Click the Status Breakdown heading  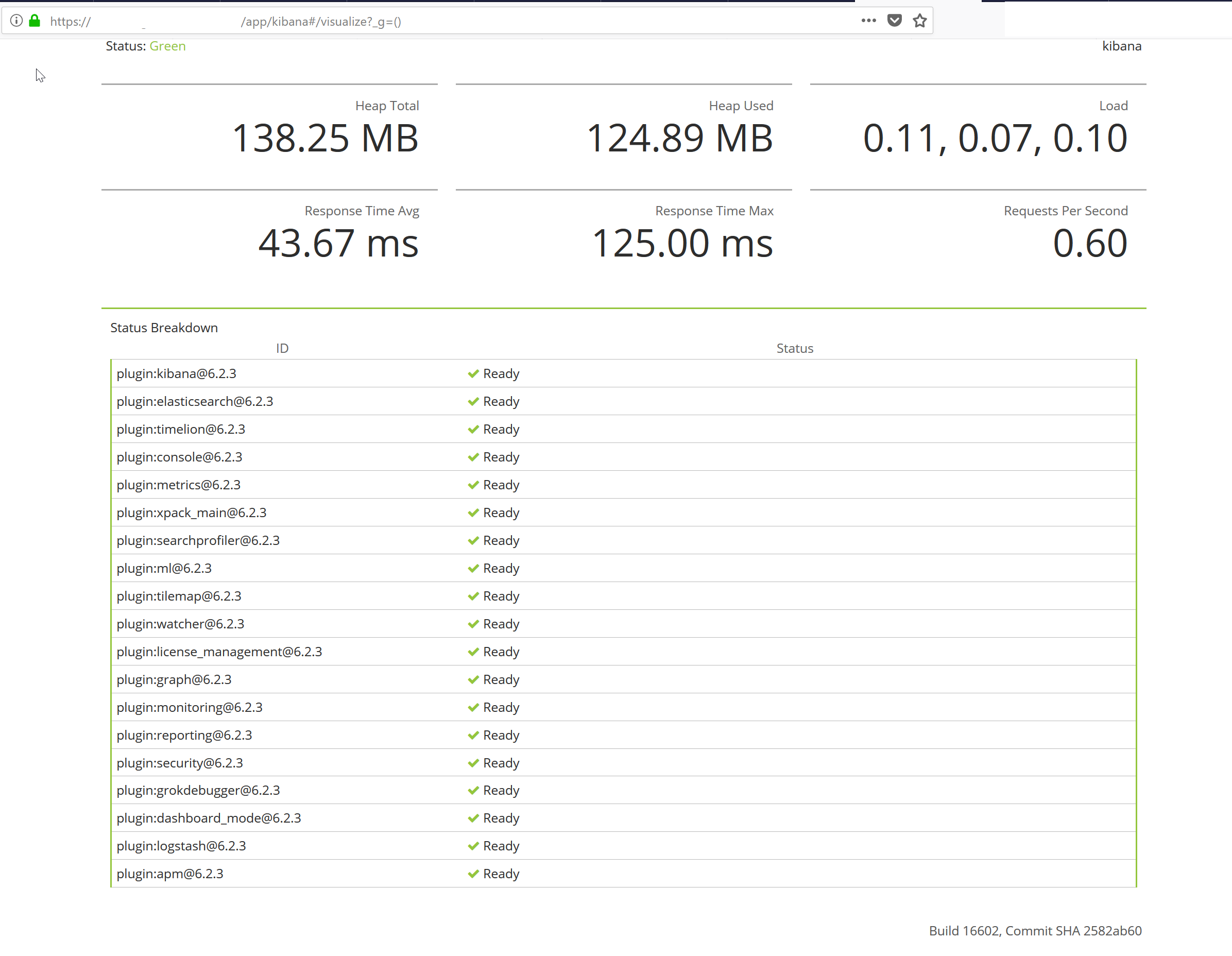coord(164,328)
